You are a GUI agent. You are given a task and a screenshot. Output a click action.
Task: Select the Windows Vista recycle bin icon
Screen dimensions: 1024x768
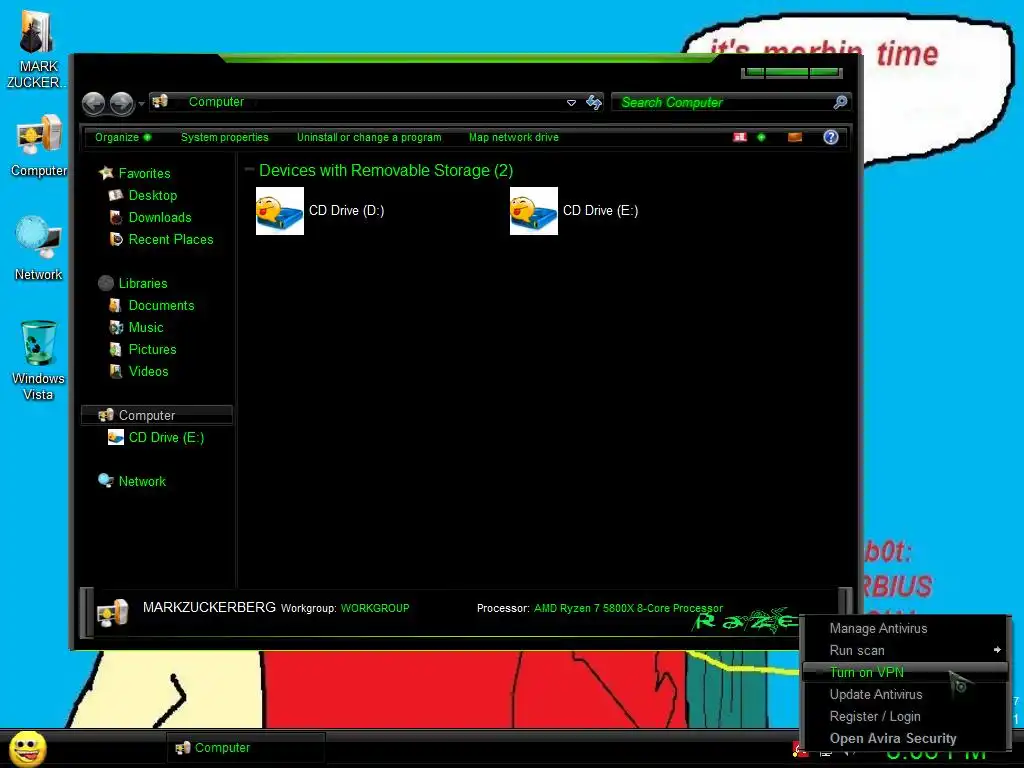click(38, 360)
